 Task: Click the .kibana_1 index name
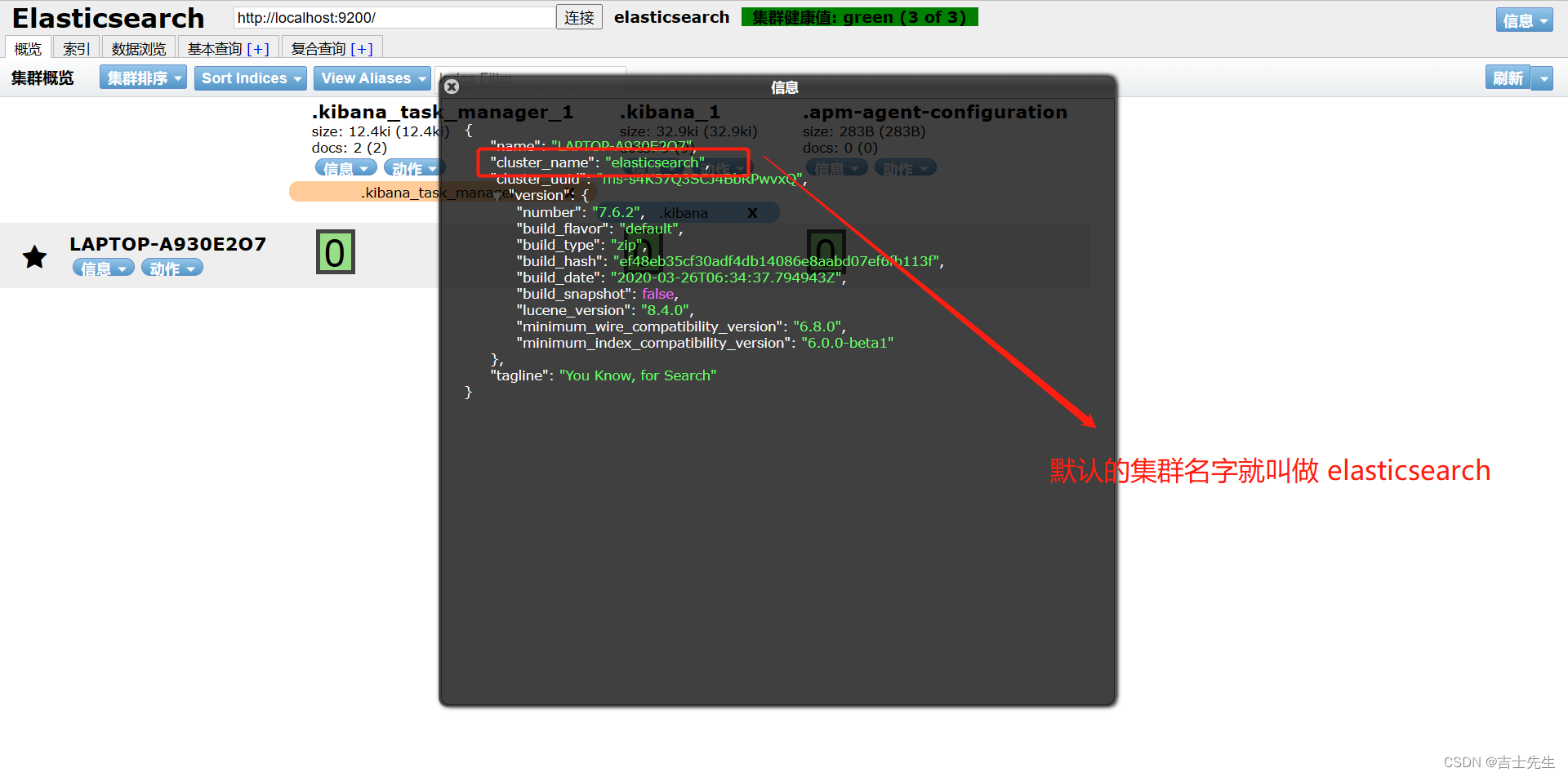670,112
